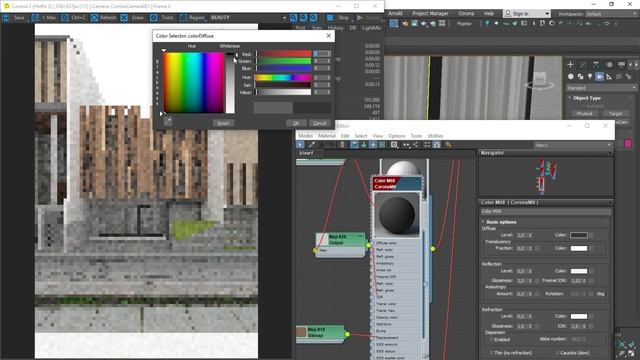Image resolution: width=640 pixels, height=360 pixels.
Task: Click the dark sphere material preview thumbnail
Action: click(x=397, y=215)
